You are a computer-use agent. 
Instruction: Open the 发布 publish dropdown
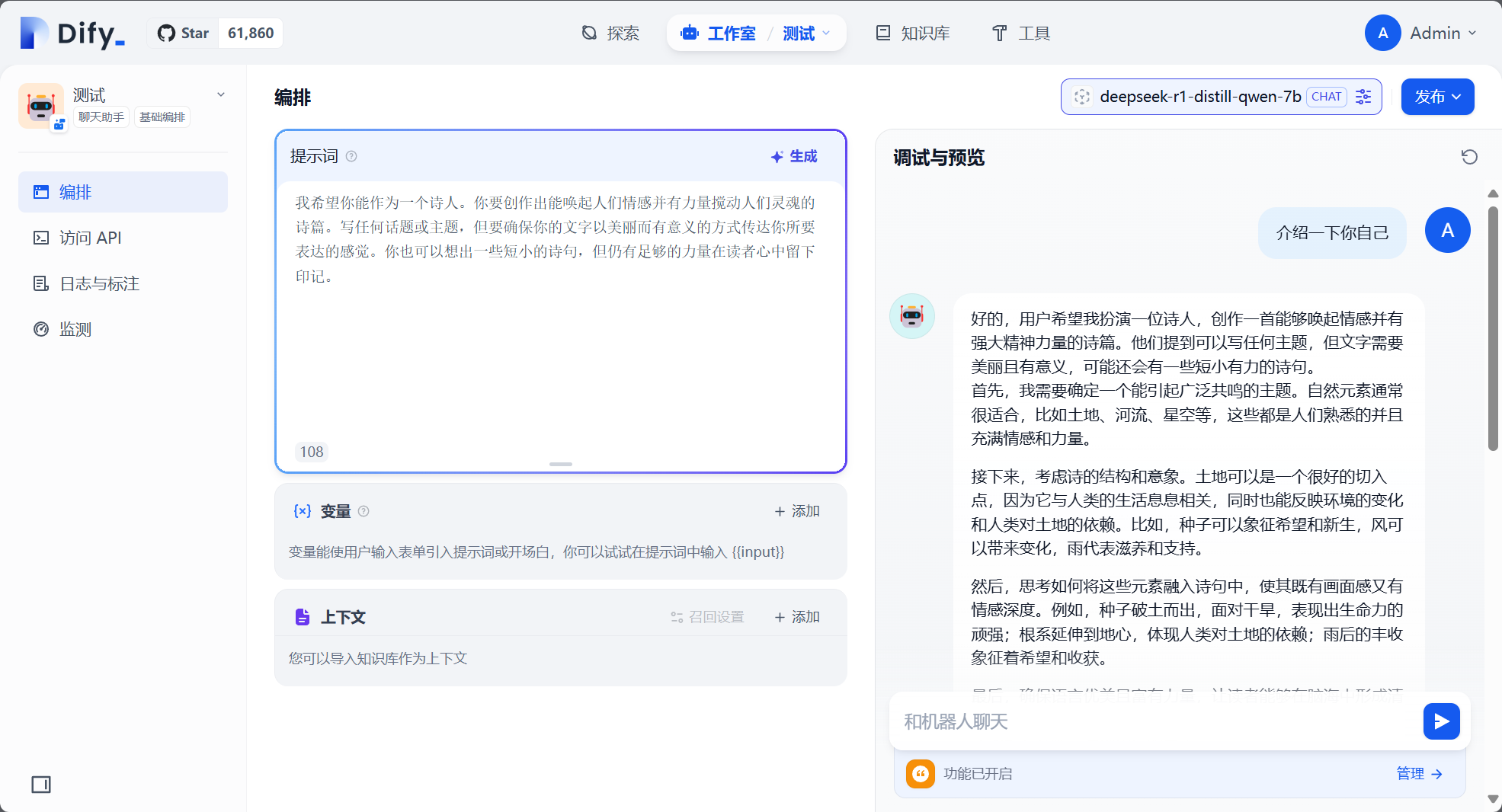pos(1438,97)
